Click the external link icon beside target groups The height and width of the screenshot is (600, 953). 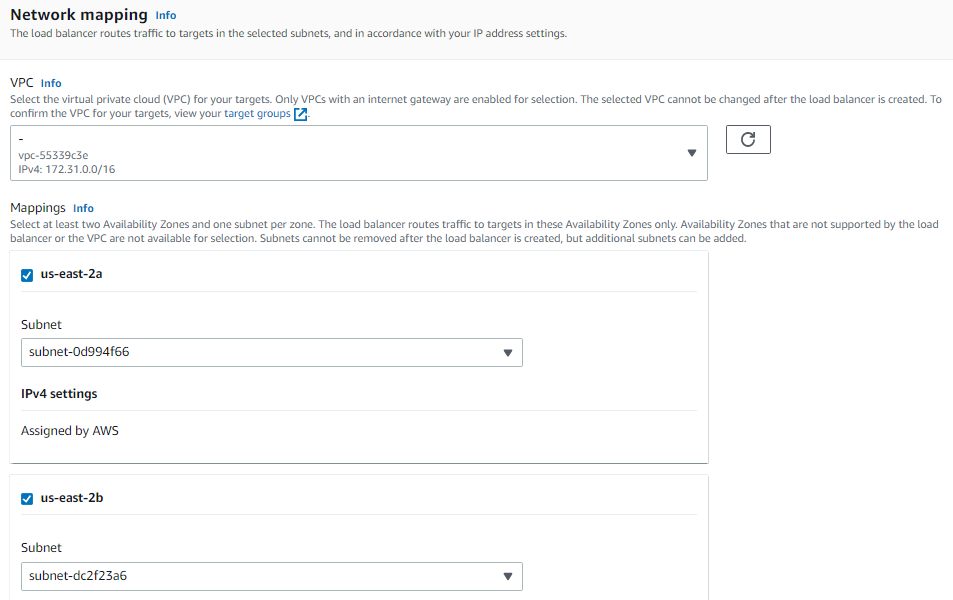coord(300,114)
